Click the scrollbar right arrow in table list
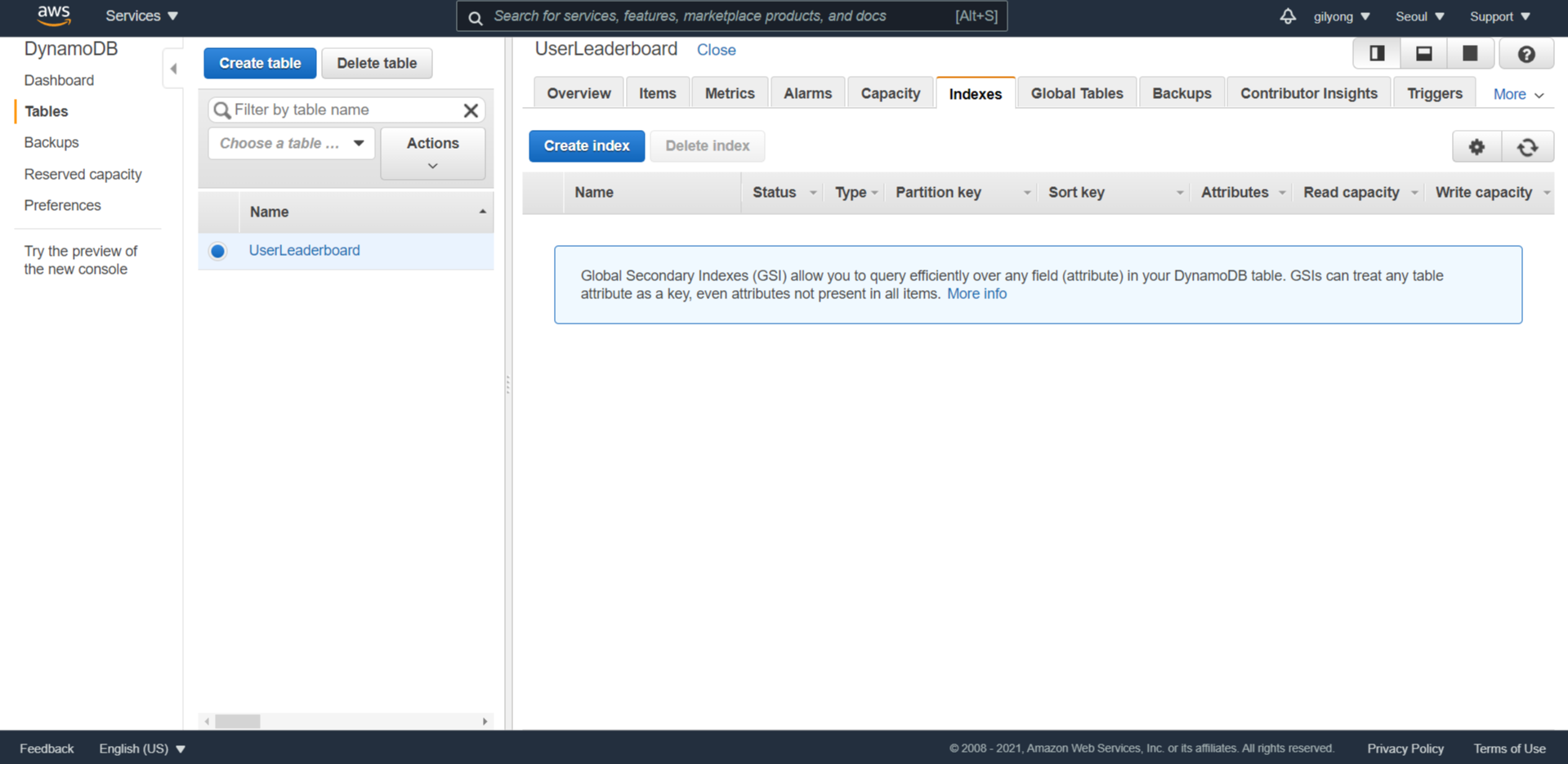Viewport: 1568px width, 764px height. click(485, 722)
